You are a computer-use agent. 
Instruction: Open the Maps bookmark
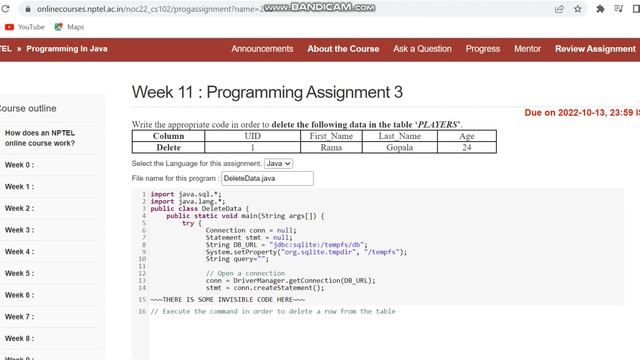pyautogui.click(x=69, y=27)
